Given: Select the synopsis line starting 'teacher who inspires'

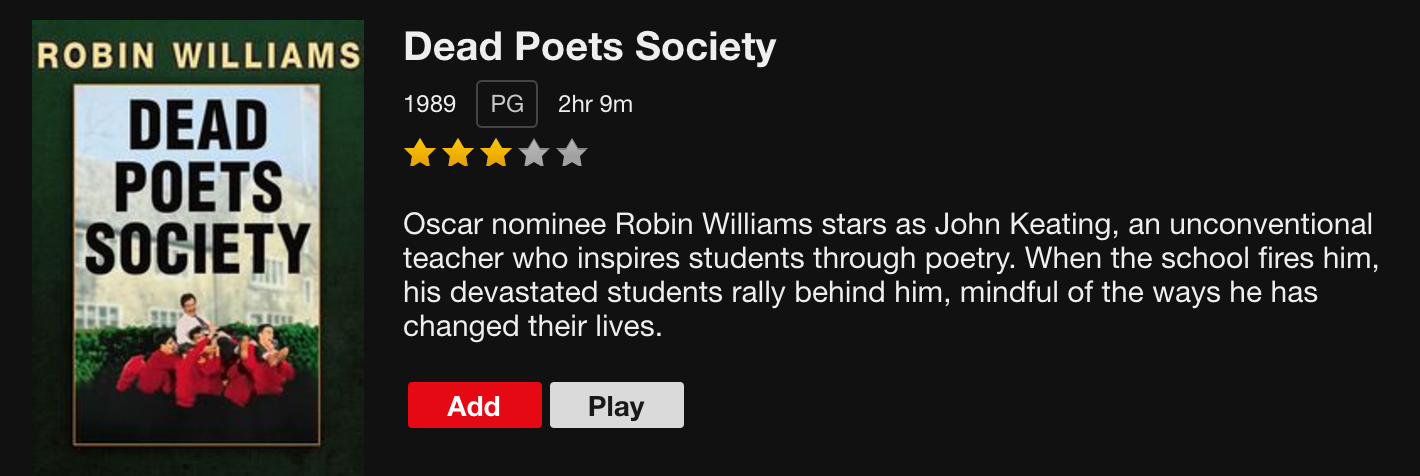Looking at the screenshot, I should tap(892, 258).
